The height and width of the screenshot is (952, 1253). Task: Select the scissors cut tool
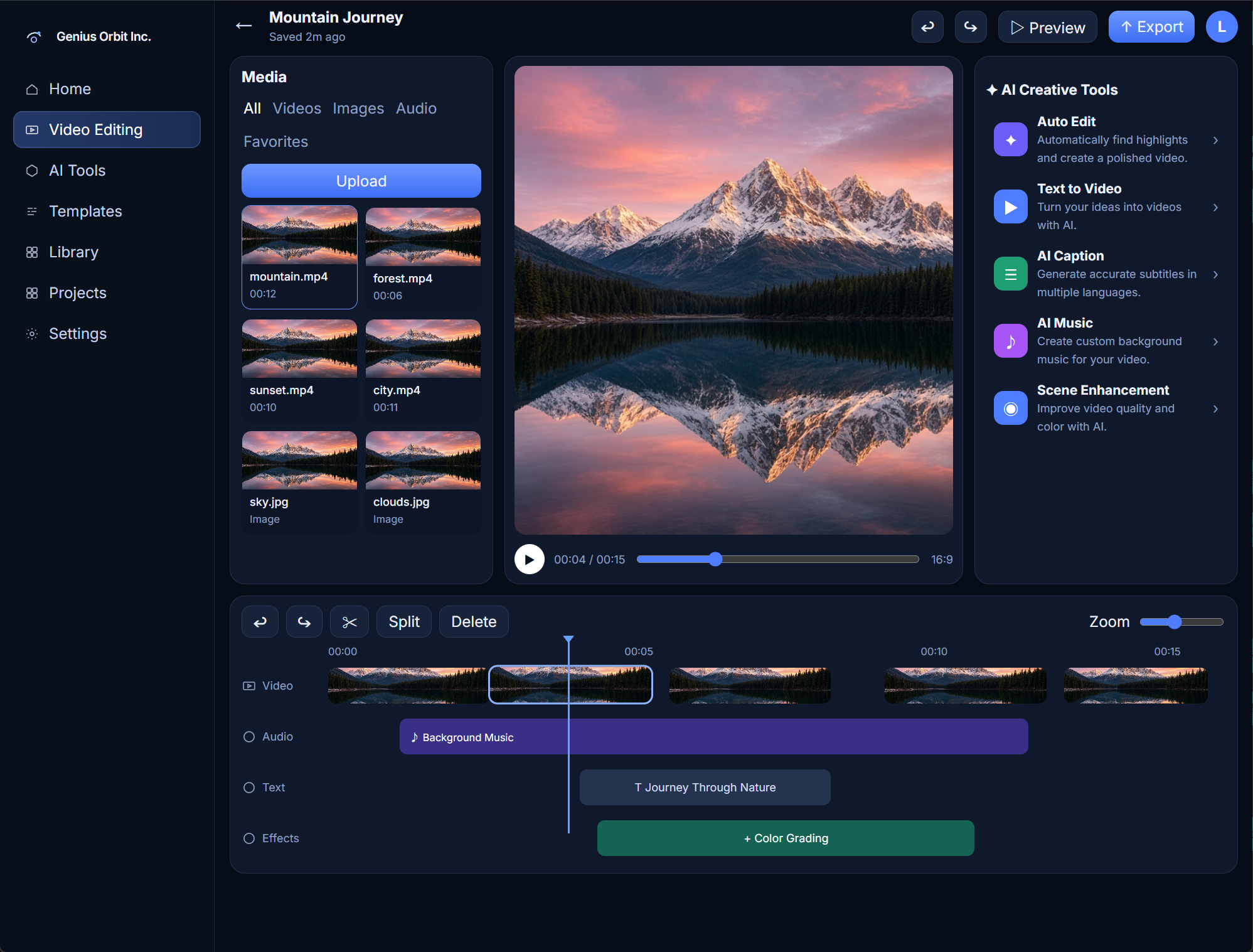349,622
